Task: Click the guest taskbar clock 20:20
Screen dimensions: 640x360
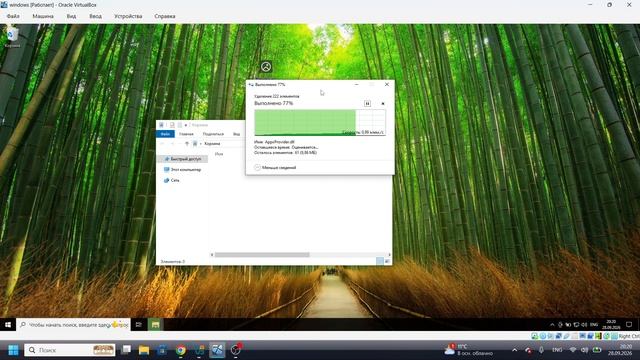Action: tap(611, 325)
